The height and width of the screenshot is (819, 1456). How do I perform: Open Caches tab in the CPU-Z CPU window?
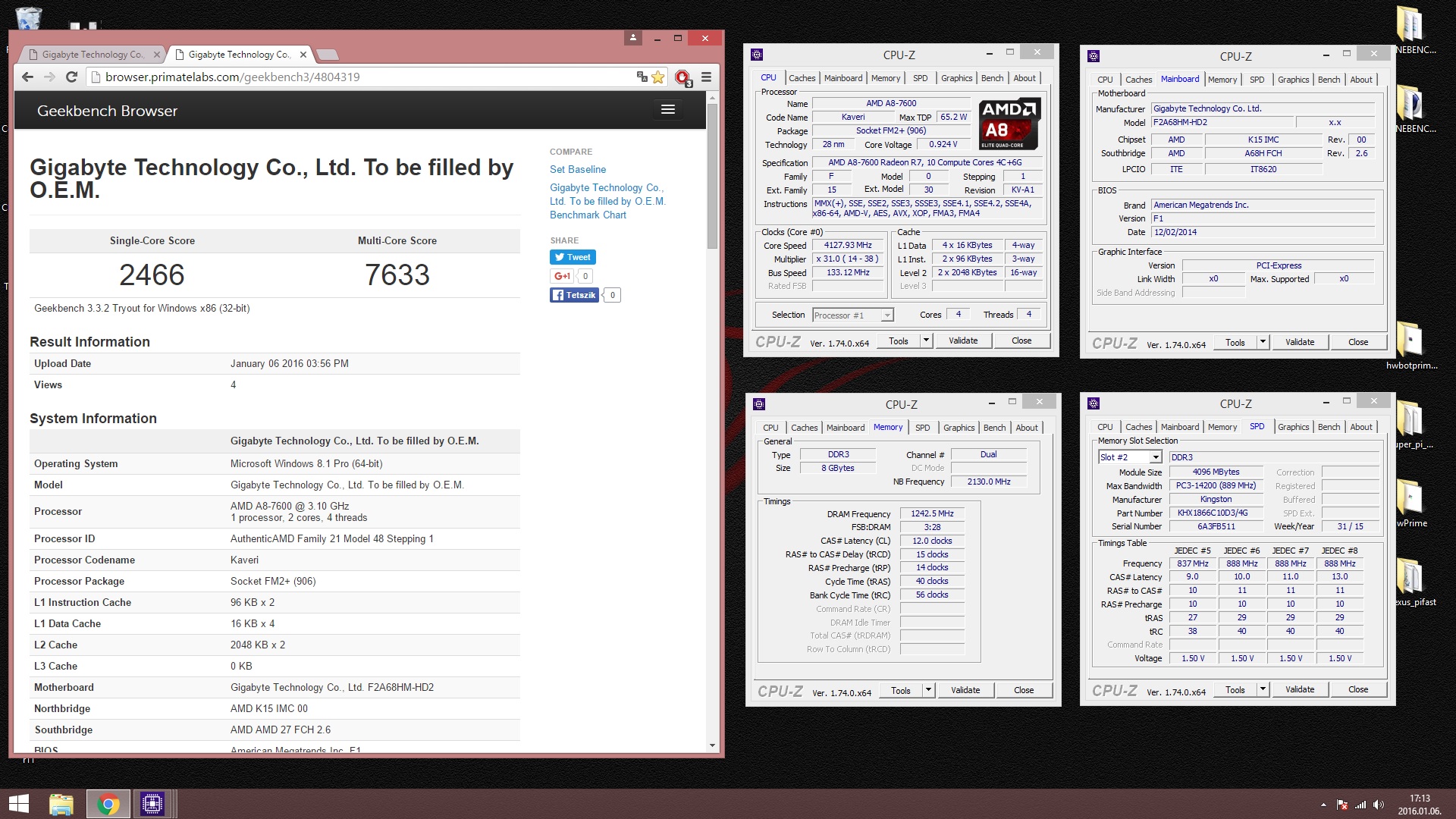click(802, 78)
